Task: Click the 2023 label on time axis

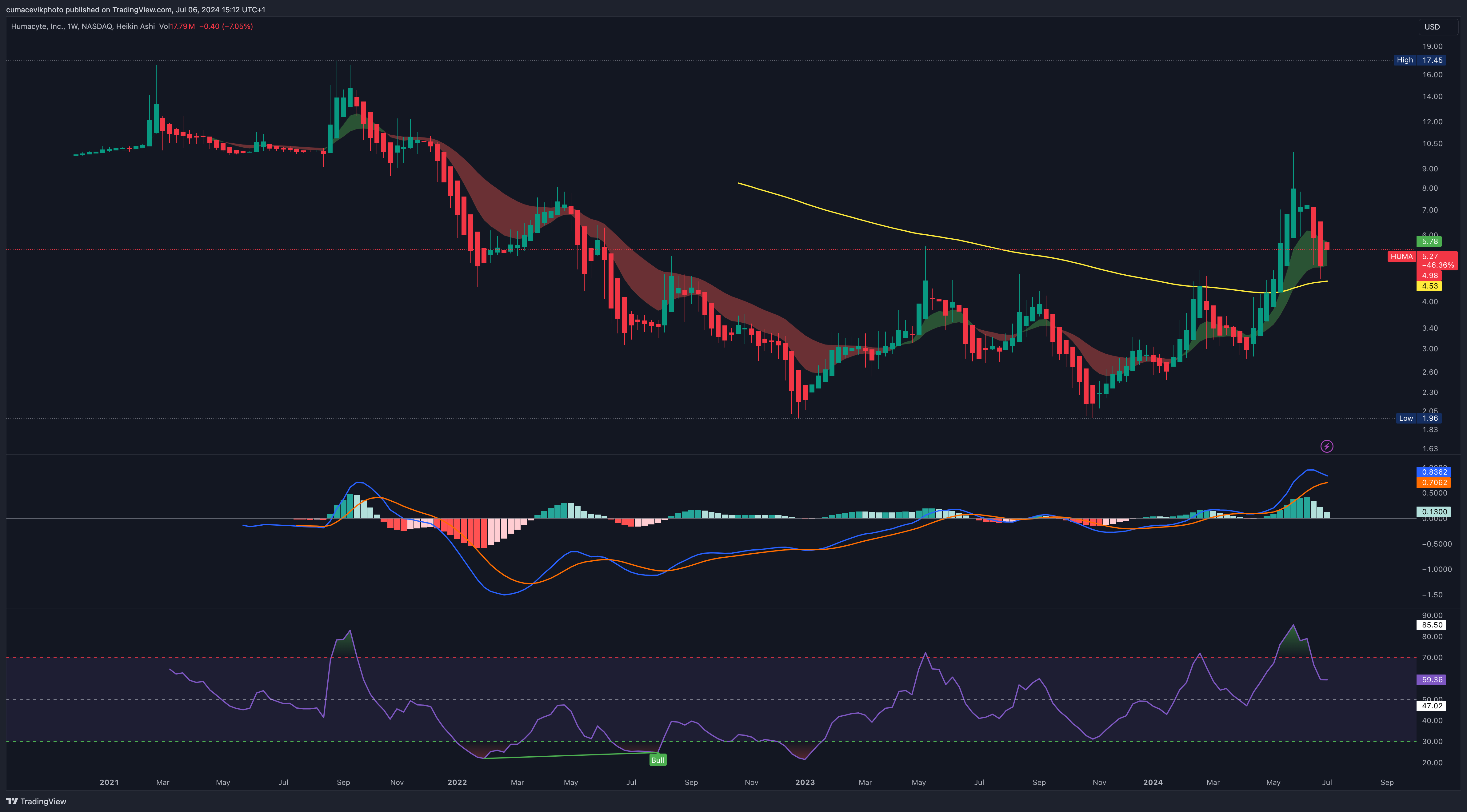Action: tap(805, 782)
